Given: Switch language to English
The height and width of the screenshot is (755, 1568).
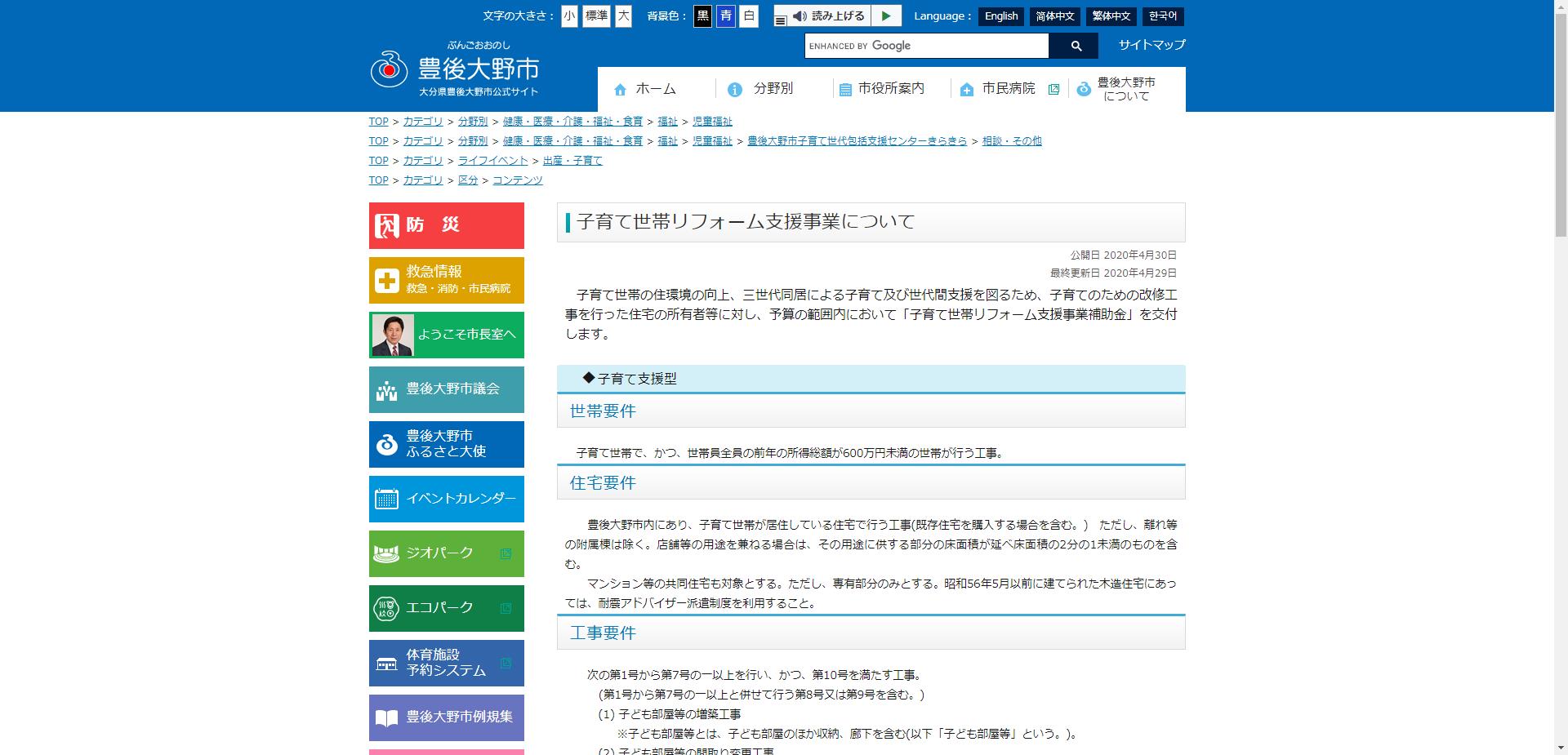Looking at the screenshot, I should tap(1000, 16).
